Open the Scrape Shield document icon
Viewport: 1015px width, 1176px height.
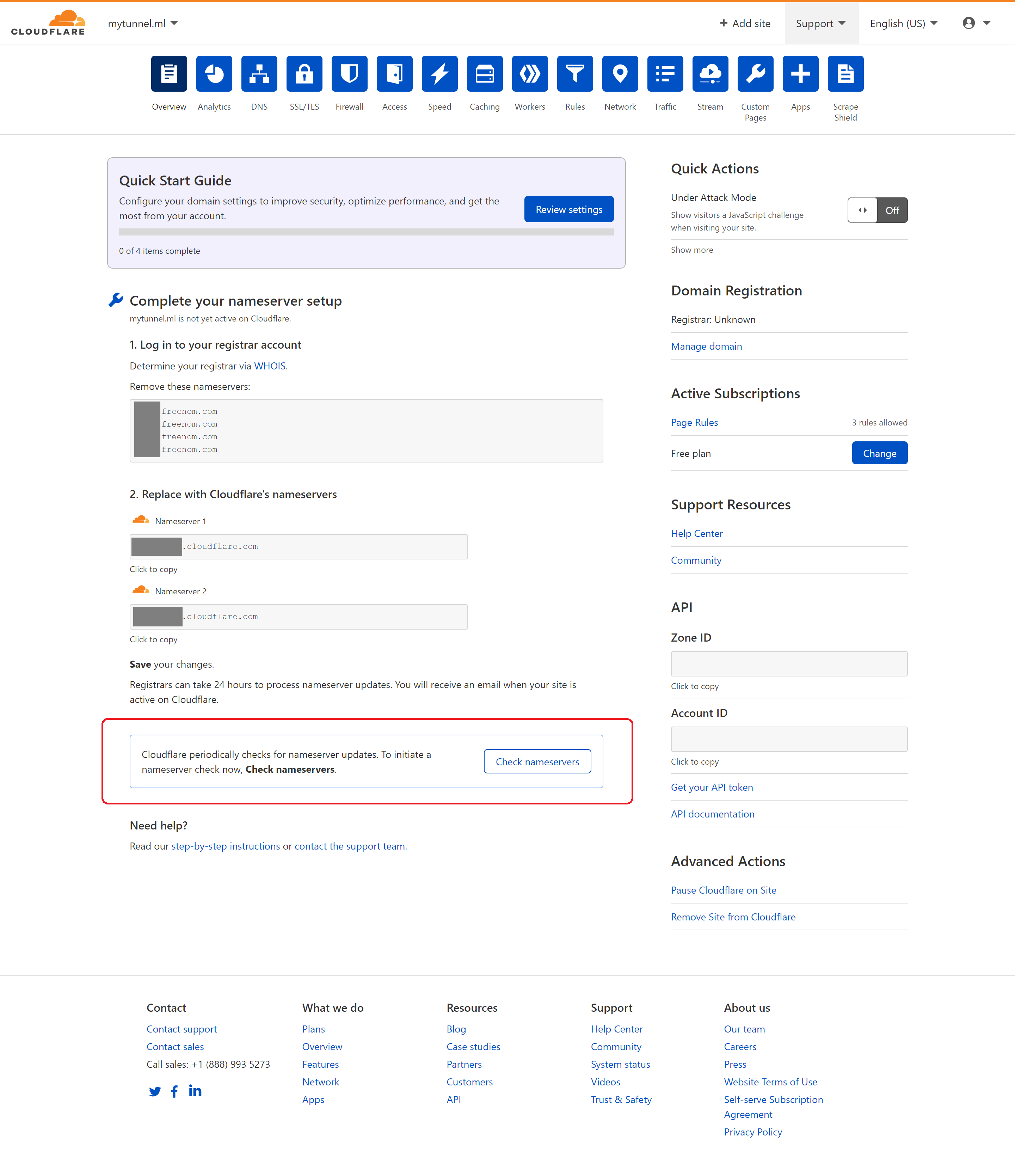[845, 74]
